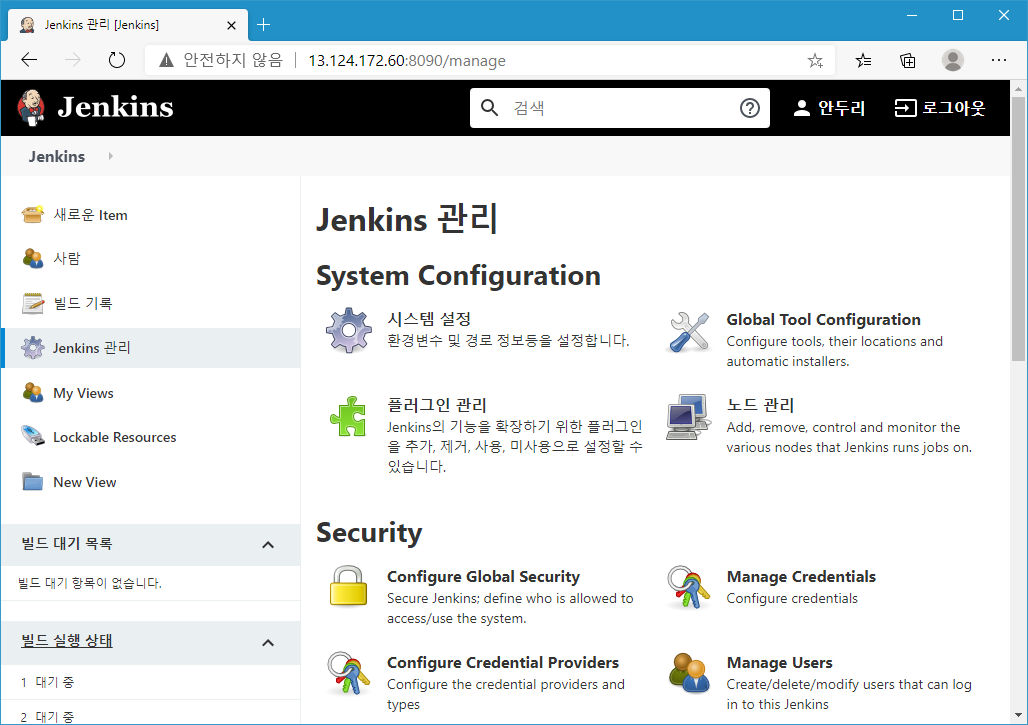Click the gear icon beside Jenkins 관리 in sidebar
This screenshot has width=1028, height=725.
point(32,347)
